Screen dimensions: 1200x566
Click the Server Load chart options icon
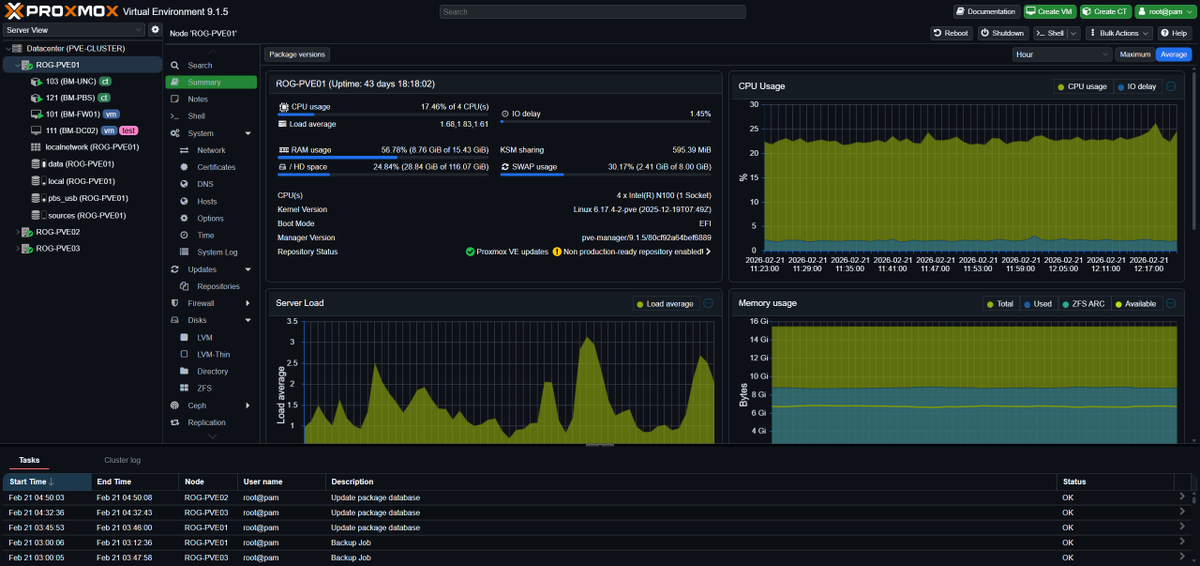[709, 304]
